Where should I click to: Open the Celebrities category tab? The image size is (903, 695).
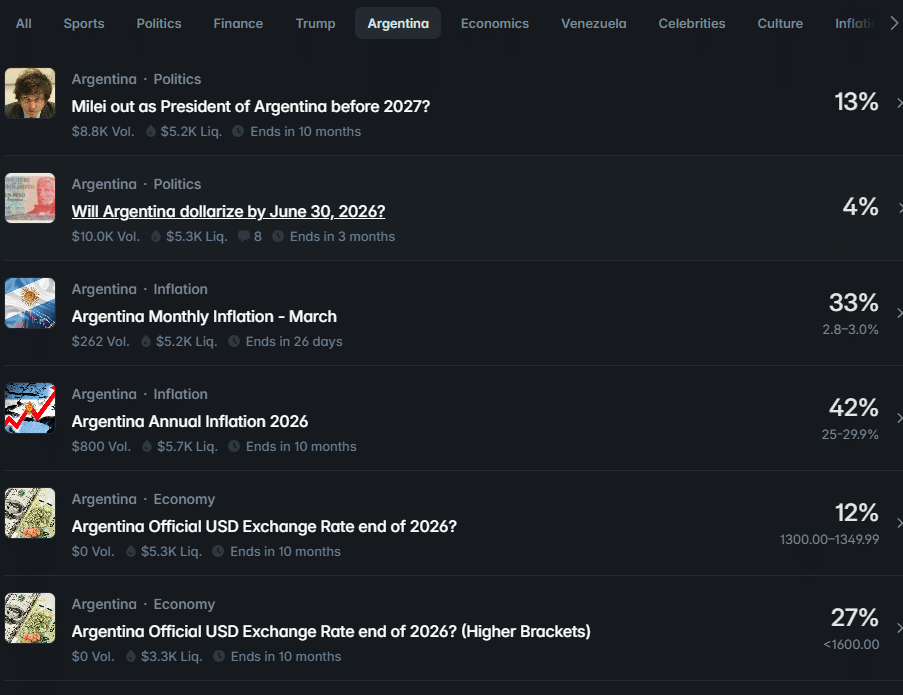coord(691,23)
